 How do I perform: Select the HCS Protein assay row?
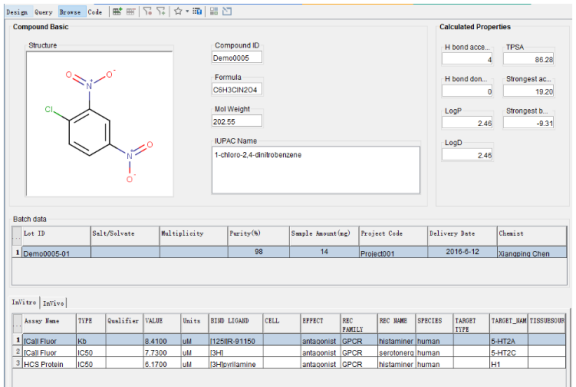point(289,364)
